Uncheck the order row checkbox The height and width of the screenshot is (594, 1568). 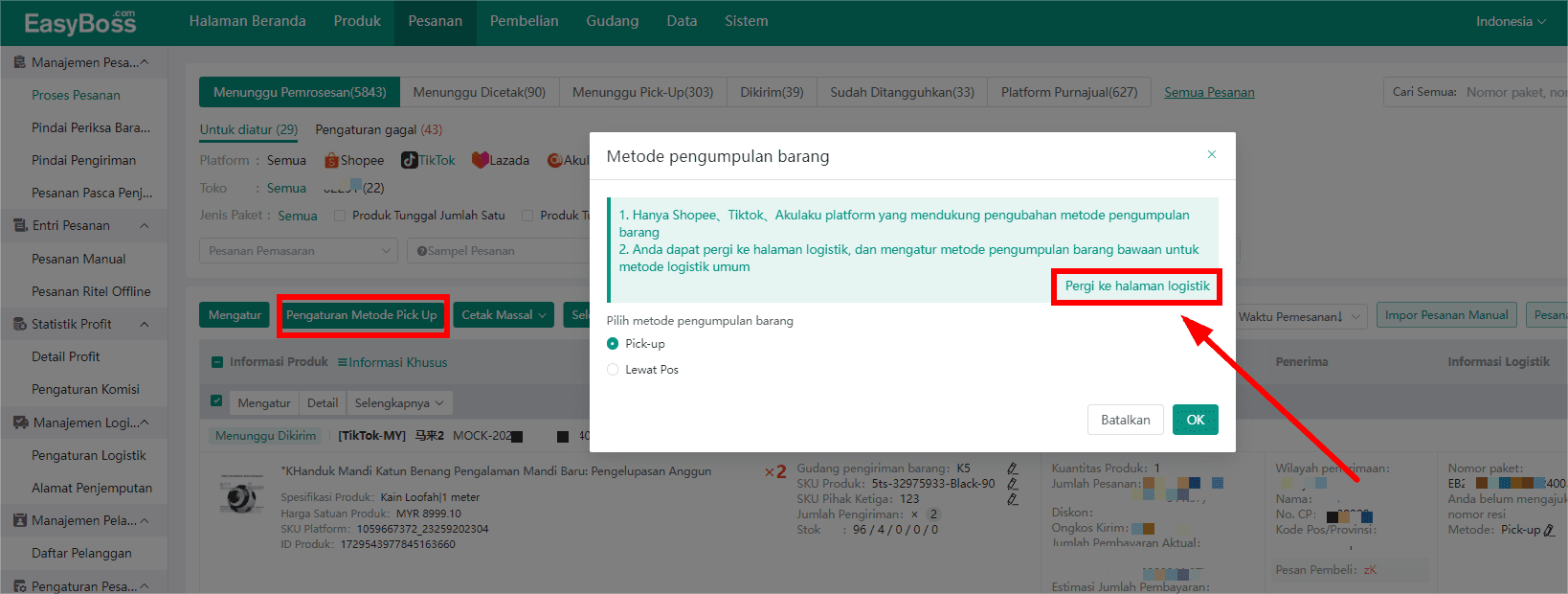click(x=216, y=401)
